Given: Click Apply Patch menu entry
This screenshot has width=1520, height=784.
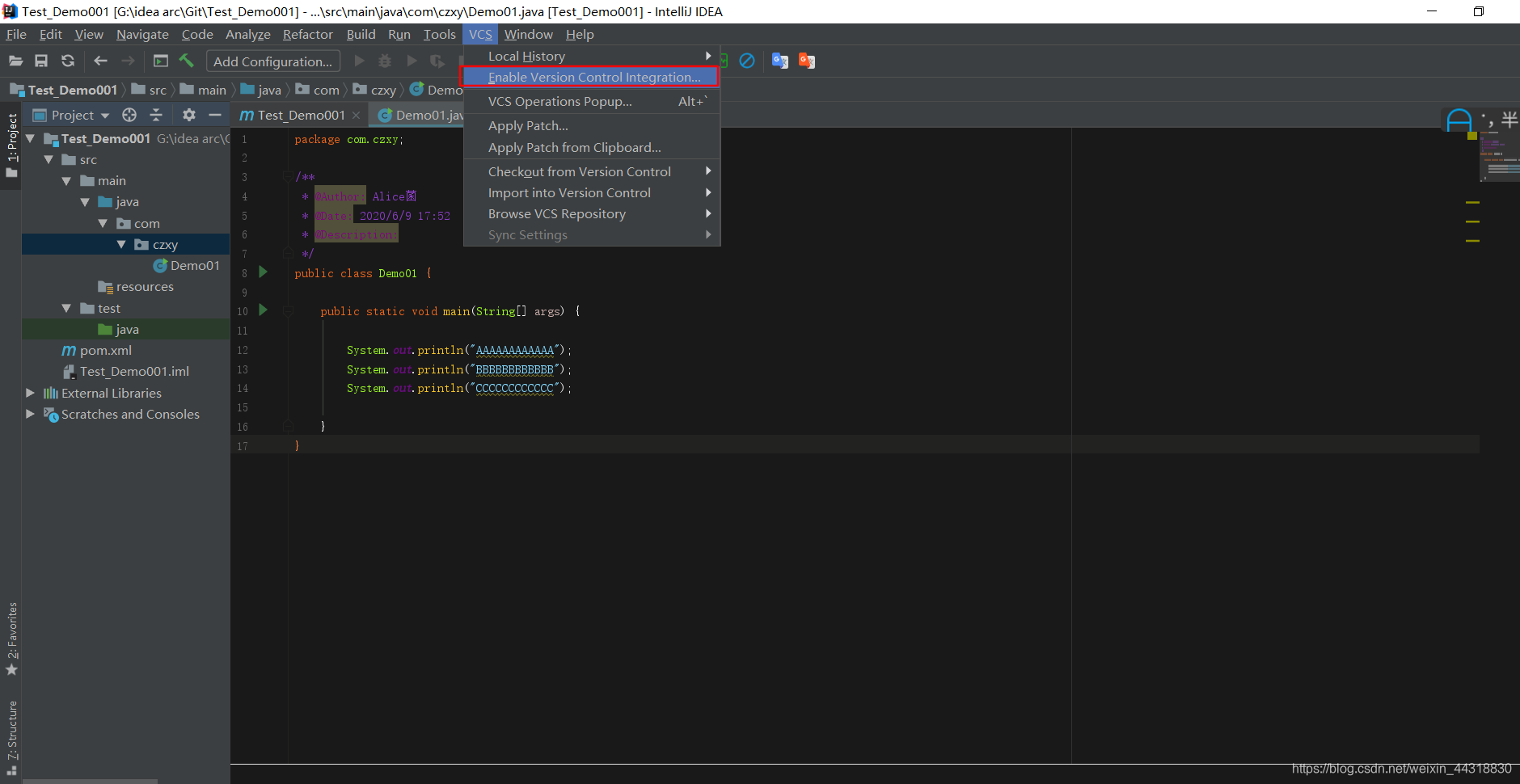Looking at the screenshot, I should pos(591,125).
